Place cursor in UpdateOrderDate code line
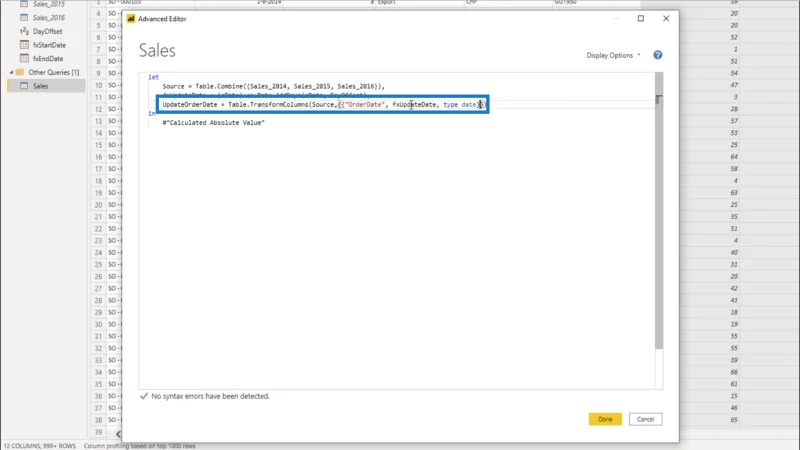The image size is (800, 450). click(323, 105)
